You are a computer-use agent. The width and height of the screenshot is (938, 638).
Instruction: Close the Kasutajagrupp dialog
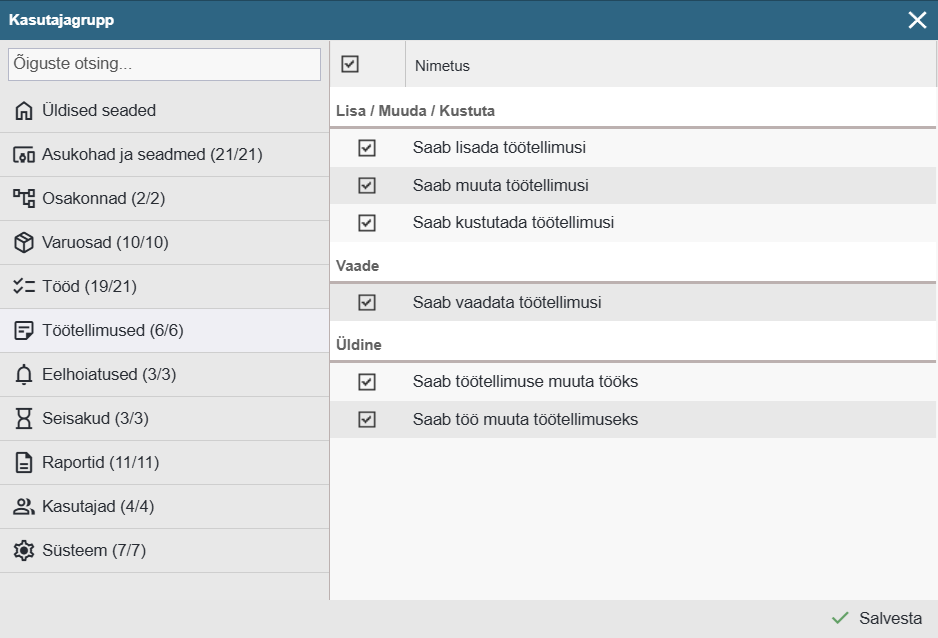point(917,20)
